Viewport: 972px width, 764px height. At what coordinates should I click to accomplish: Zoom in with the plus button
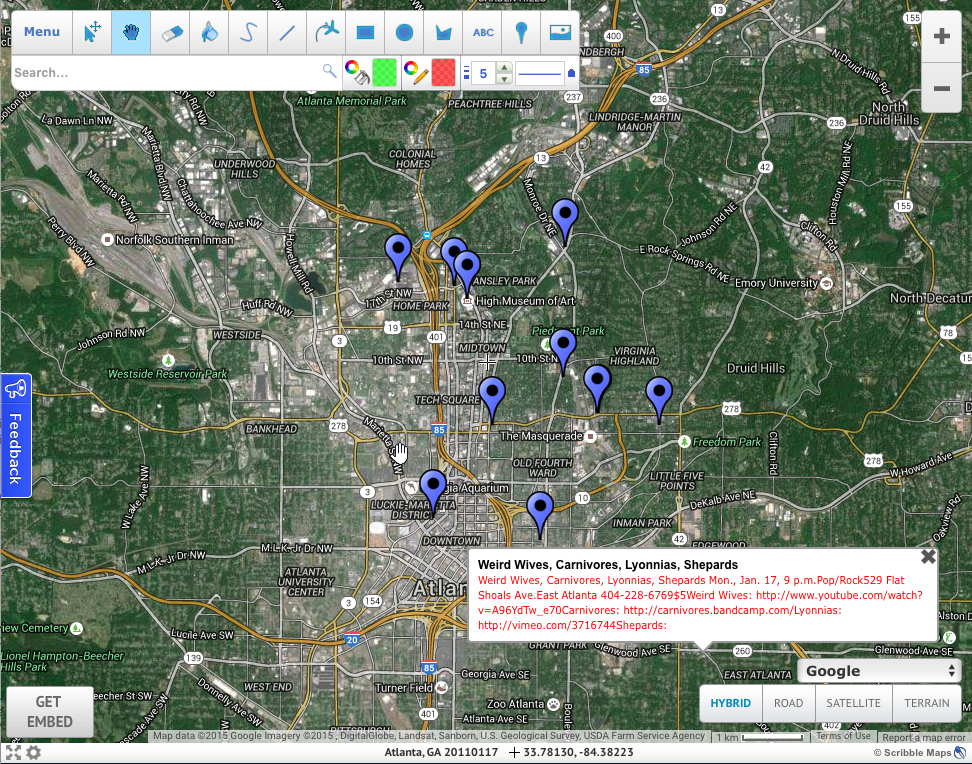pos(941,36)
